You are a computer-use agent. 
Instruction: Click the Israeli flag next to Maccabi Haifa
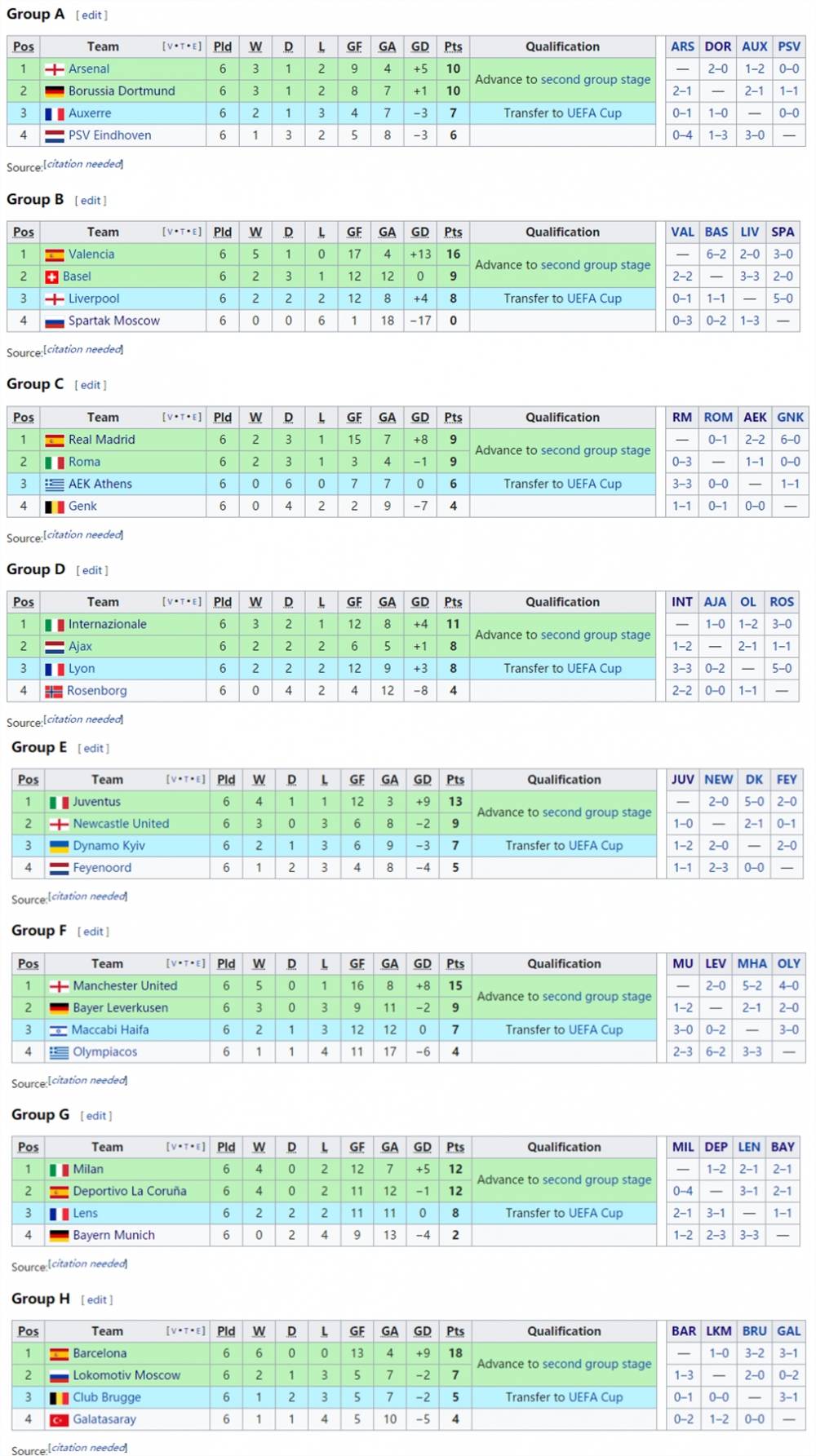[58, 1031]
